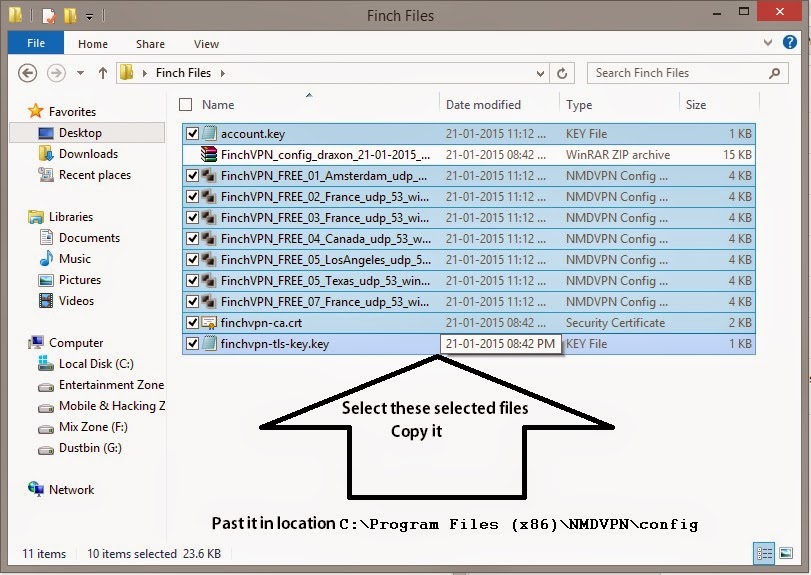Select FinchVPN_FREE_05_Texas_udp_53 file name
The image size is (811, 575).
pyautogui.click(x=325, y=281)
